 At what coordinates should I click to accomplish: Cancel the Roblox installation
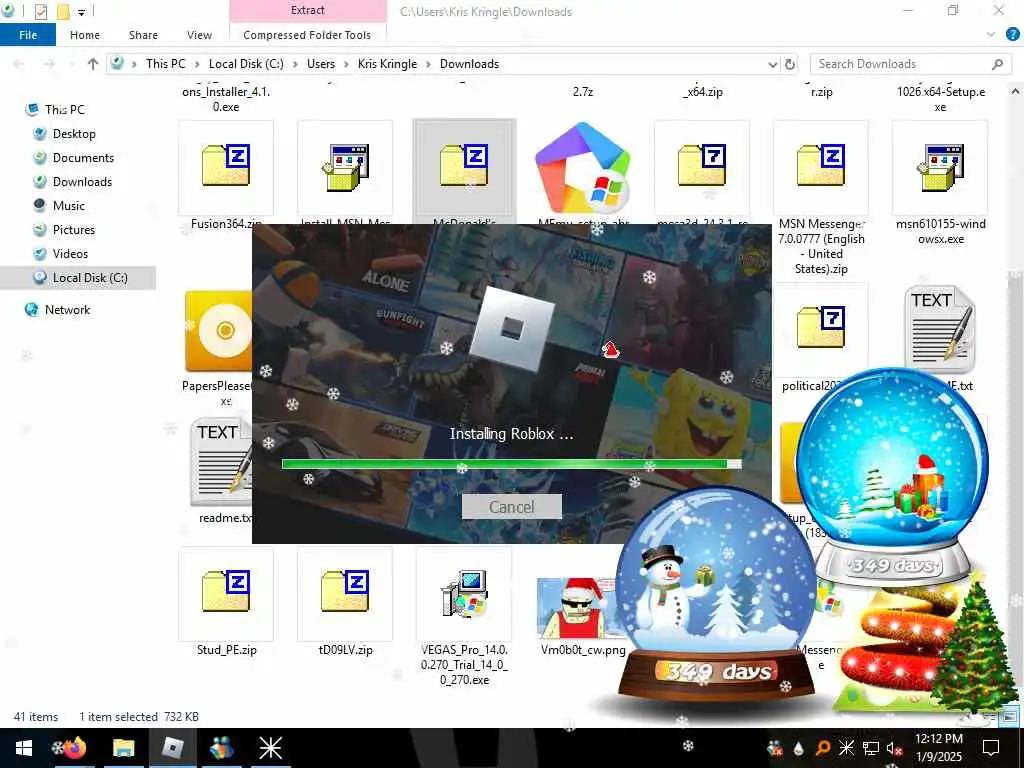pos(511,507)
